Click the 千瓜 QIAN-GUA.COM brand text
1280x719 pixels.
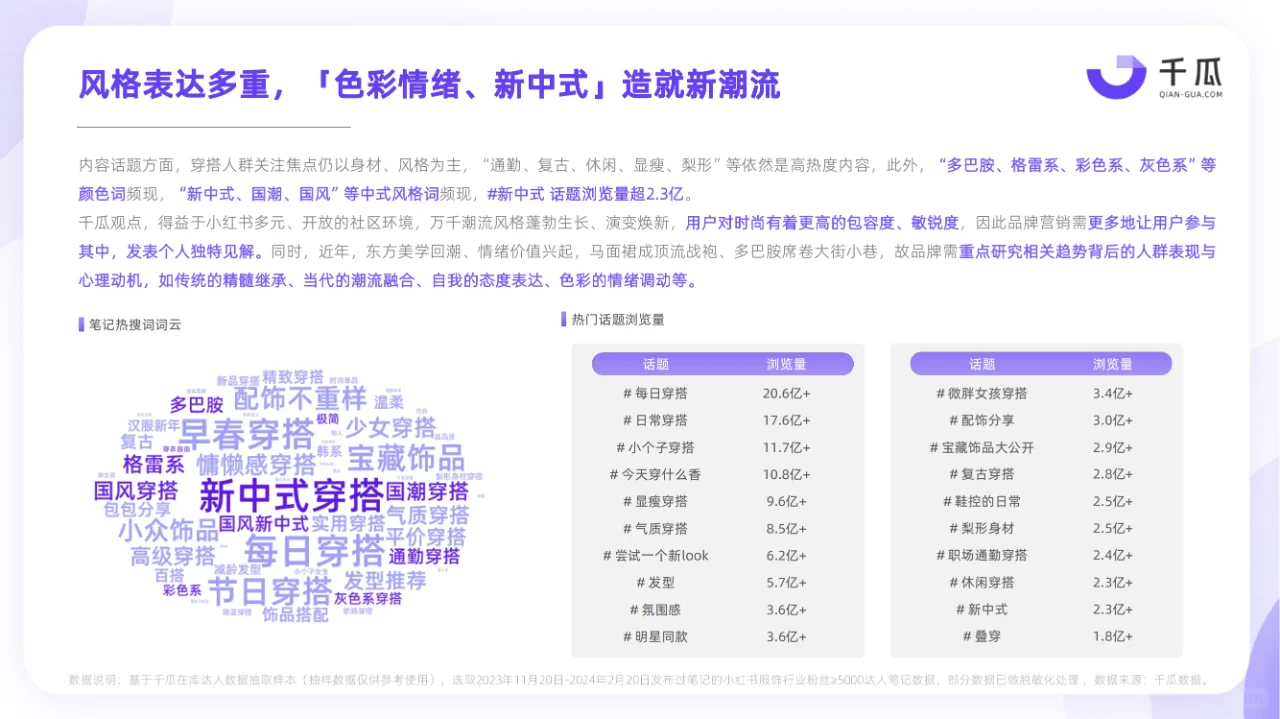coord(1191,79)
